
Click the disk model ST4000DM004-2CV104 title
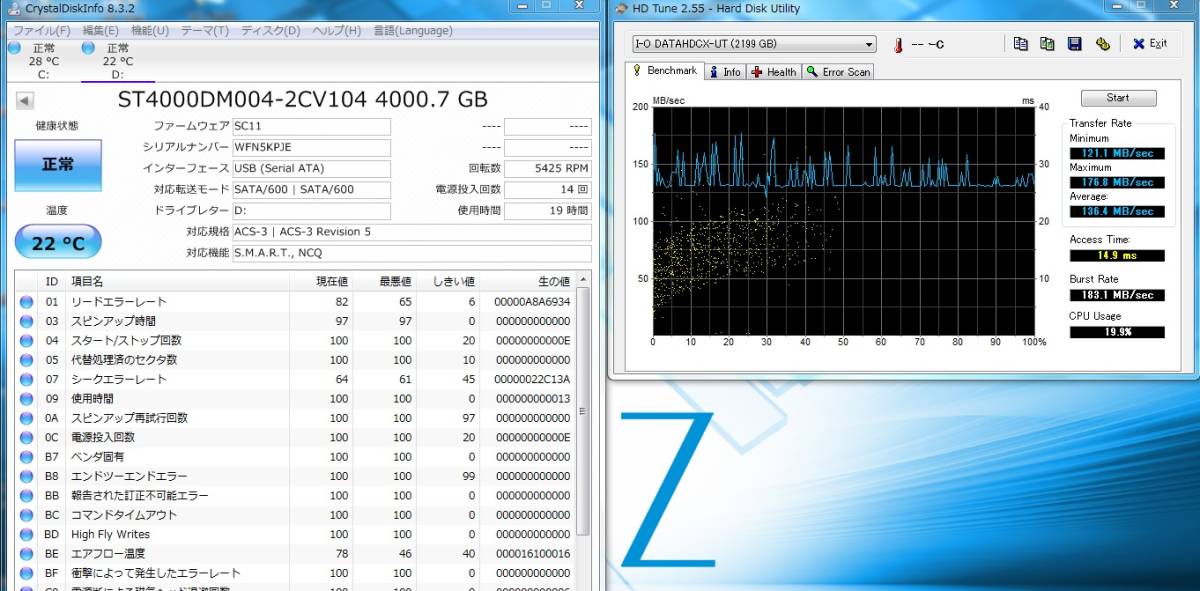[x=303, y=100]
